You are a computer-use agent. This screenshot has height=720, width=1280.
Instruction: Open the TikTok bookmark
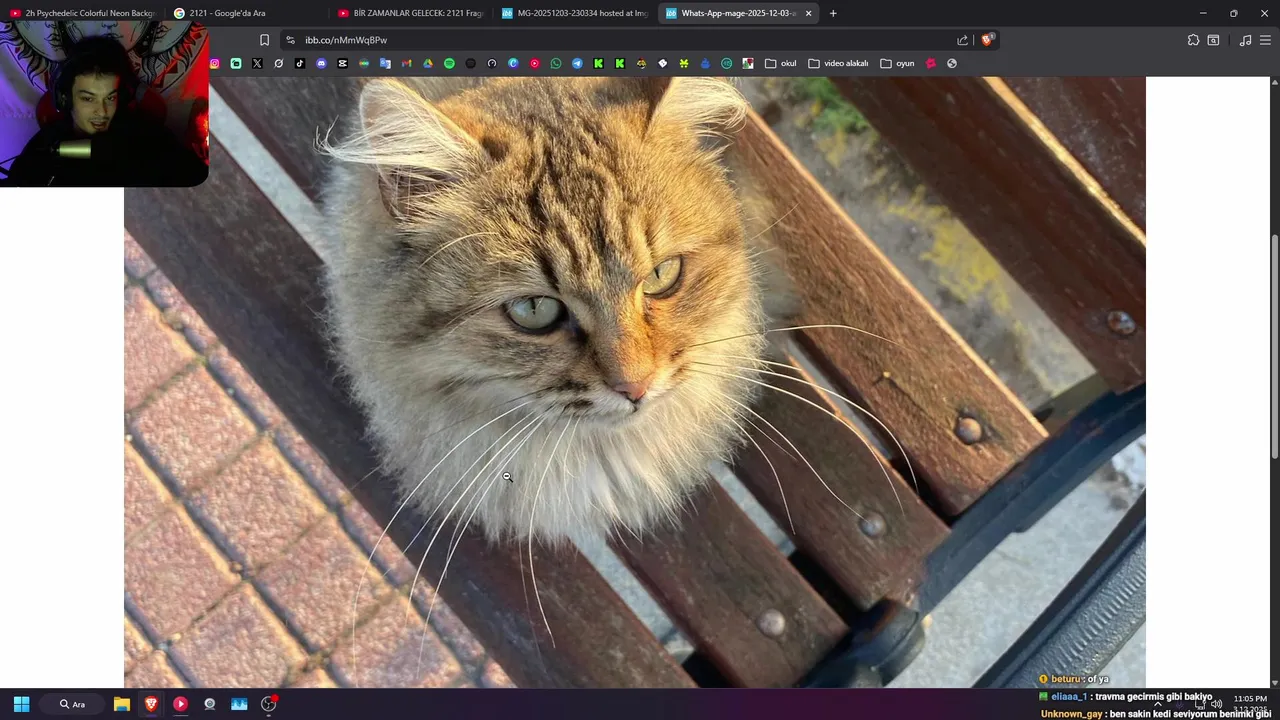300,63
